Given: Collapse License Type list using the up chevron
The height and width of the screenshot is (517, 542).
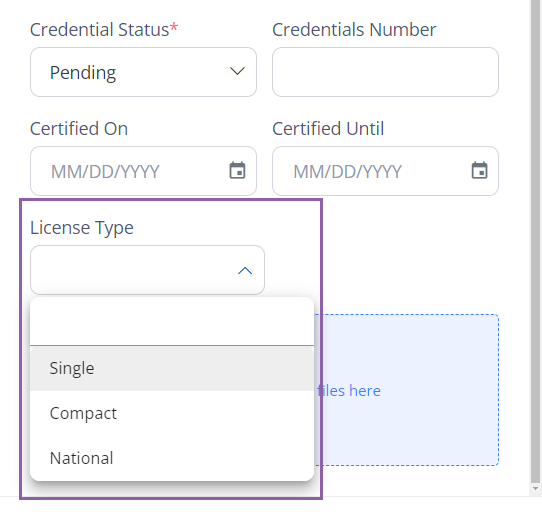Looking at the screenshot, I should pos(245,270).
